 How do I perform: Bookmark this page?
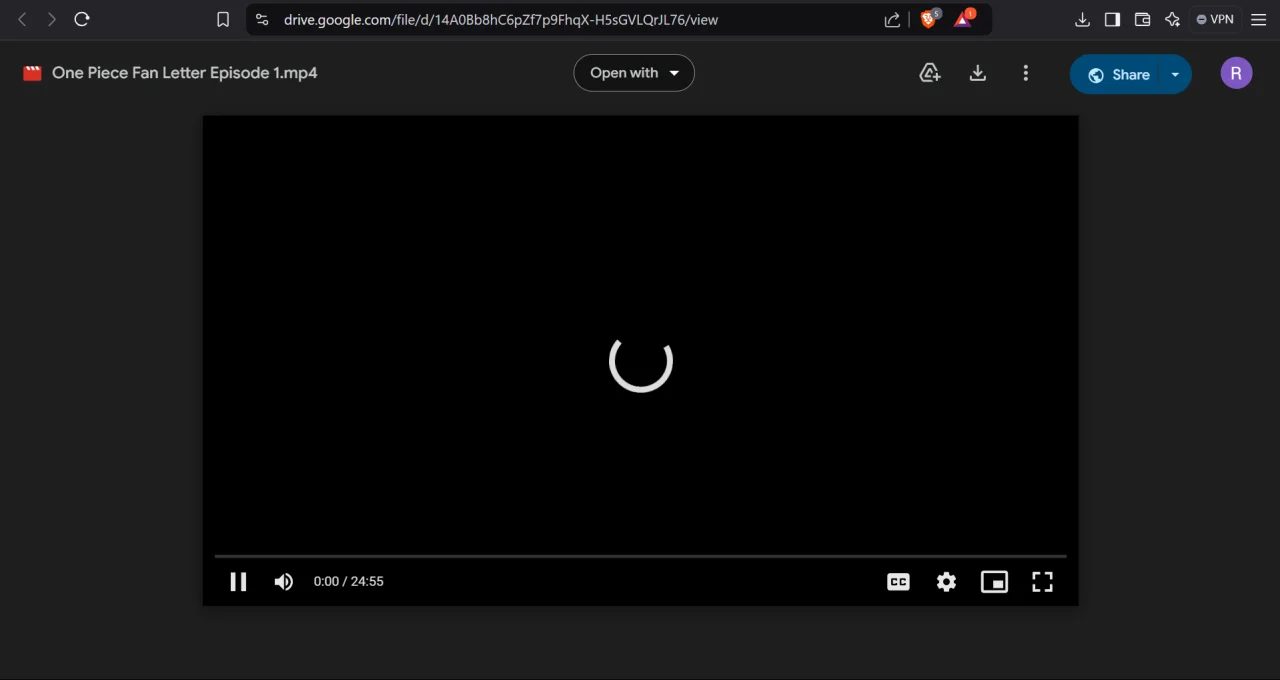click(x=223, y=19)
